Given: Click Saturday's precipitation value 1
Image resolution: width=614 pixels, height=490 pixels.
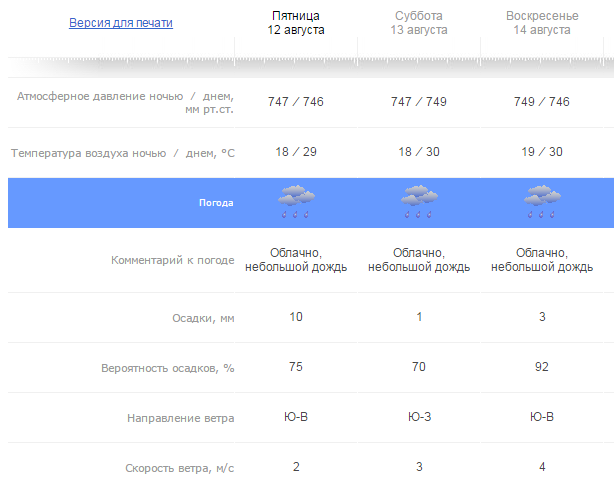Looking at the screenshot, I should [x=419, y=317].
